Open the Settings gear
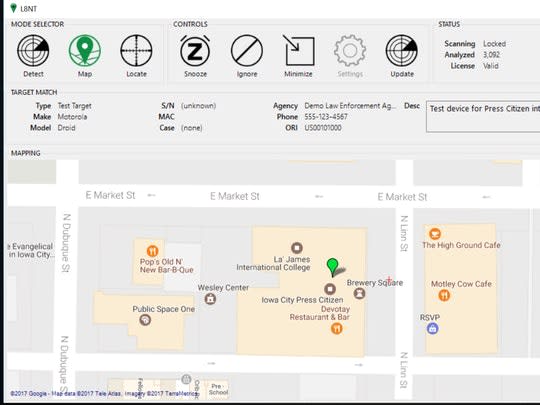 [x=350, y=51]
